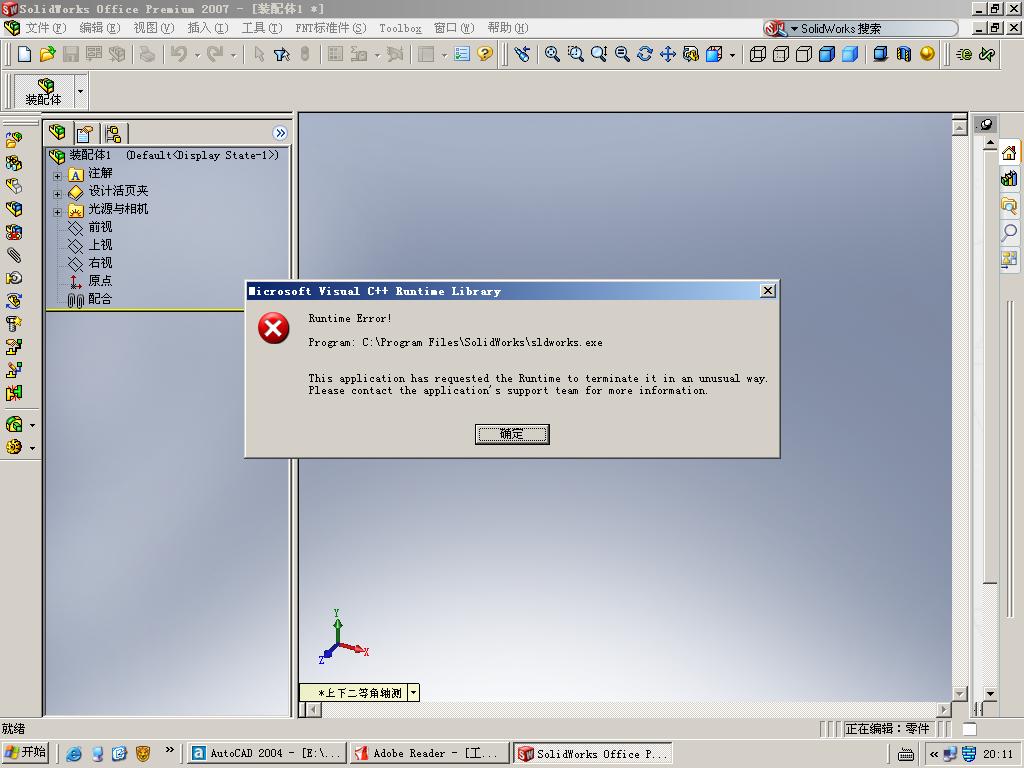Open the 视图(V) menu
Viewport: 1024px width, 768px height.
pos(153,28)
